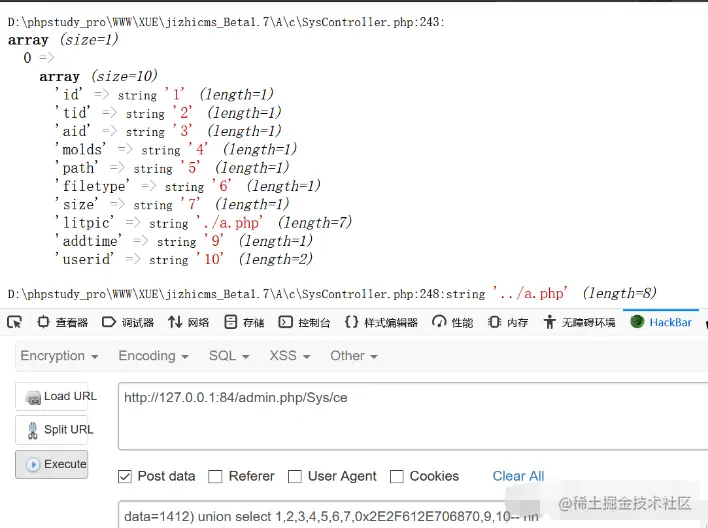Click the Accessibility (无障碍环境) person icon

tap(550, 322)
